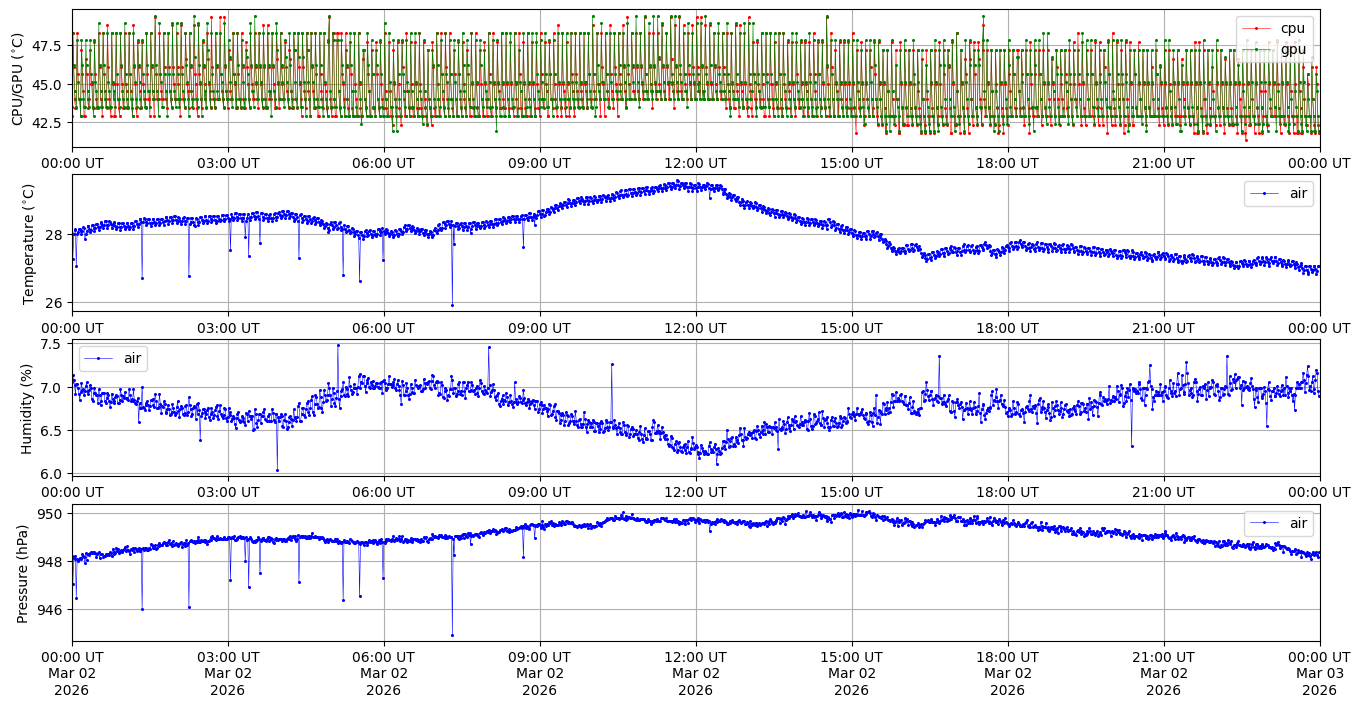Click the CPU/GPU (°C) y-axis label
1360x707 pixels.
[17, 79]
